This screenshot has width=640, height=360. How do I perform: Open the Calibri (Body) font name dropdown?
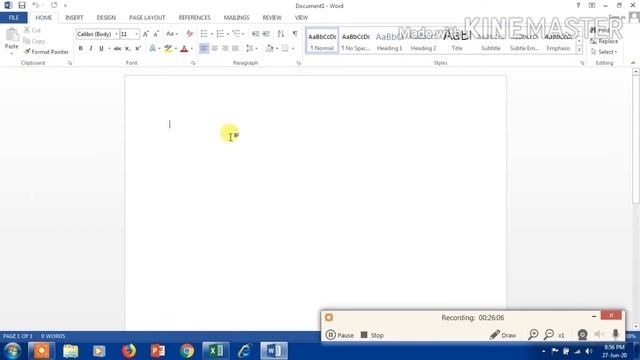click(116, 34)
